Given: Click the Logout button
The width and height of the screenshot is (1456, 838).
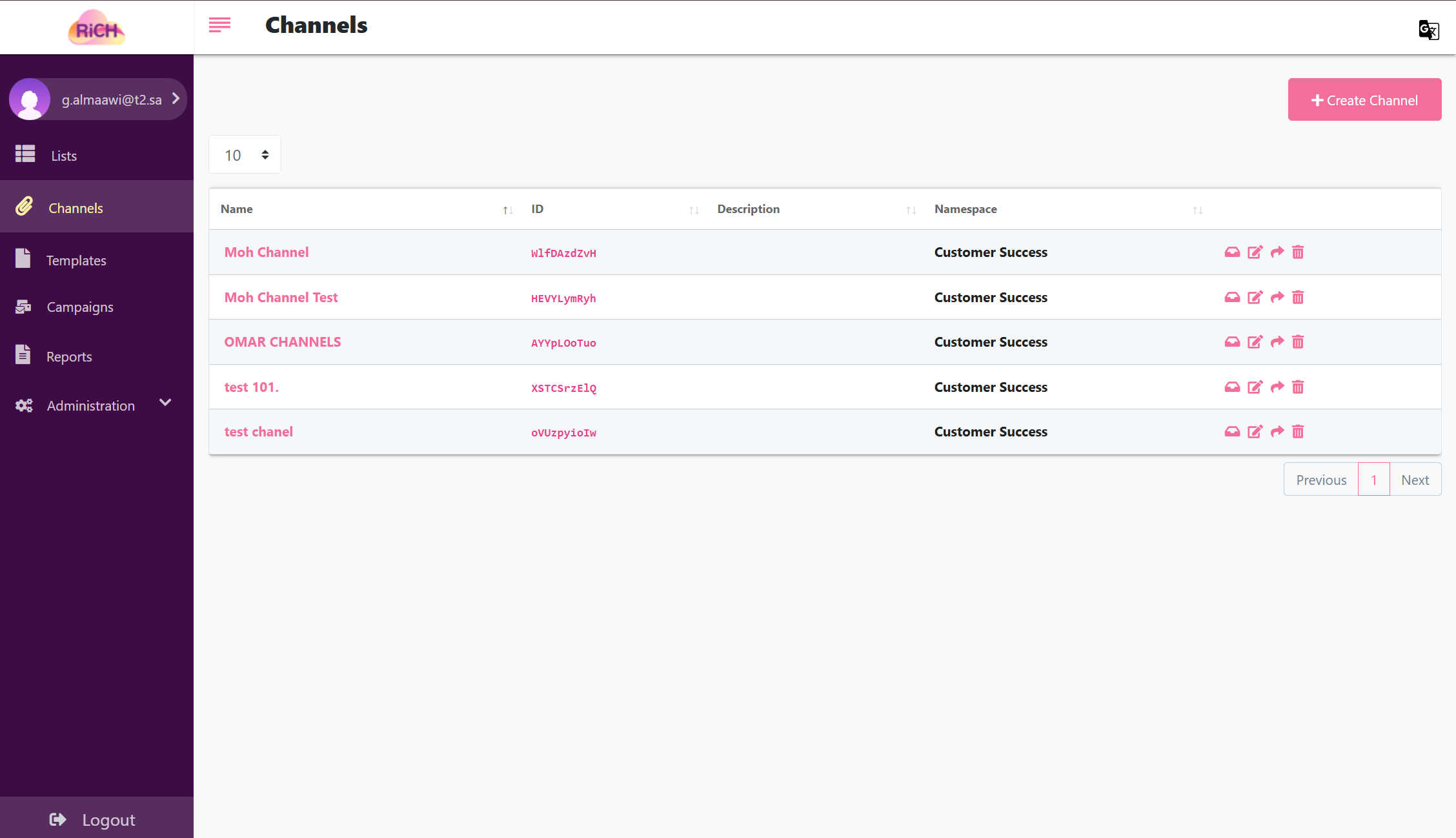Looking at the screenshot, I should pyautogui.click(x=97, y=819).
